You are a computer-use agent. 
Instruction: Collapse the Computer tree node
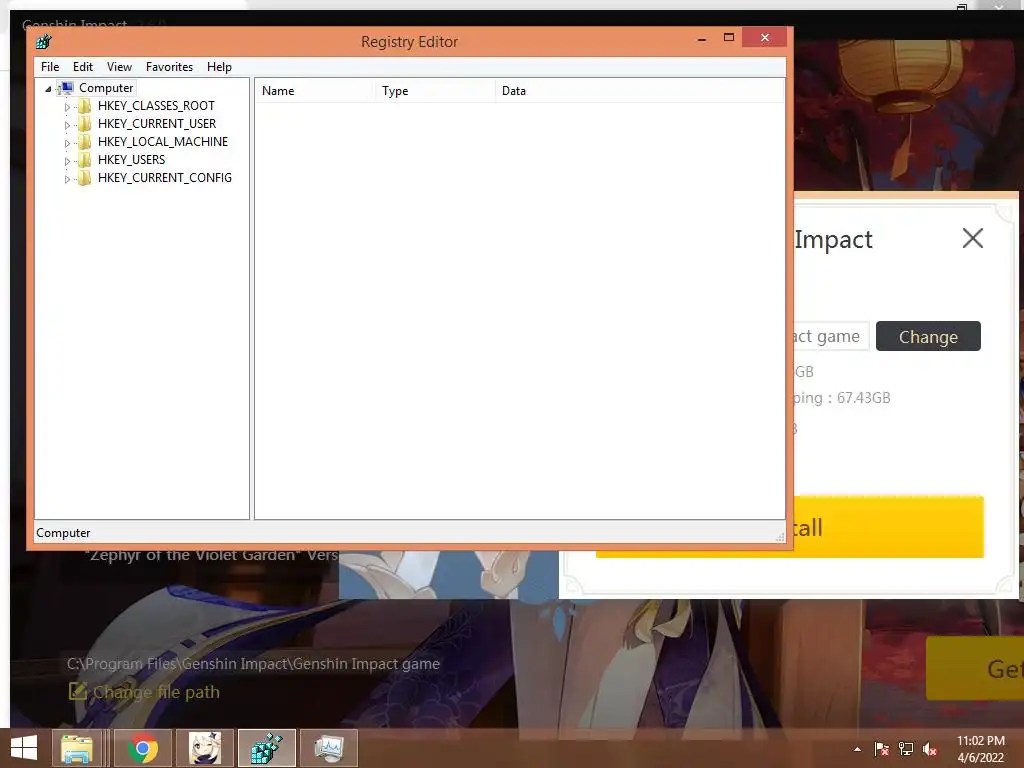[x=48, y=88]
